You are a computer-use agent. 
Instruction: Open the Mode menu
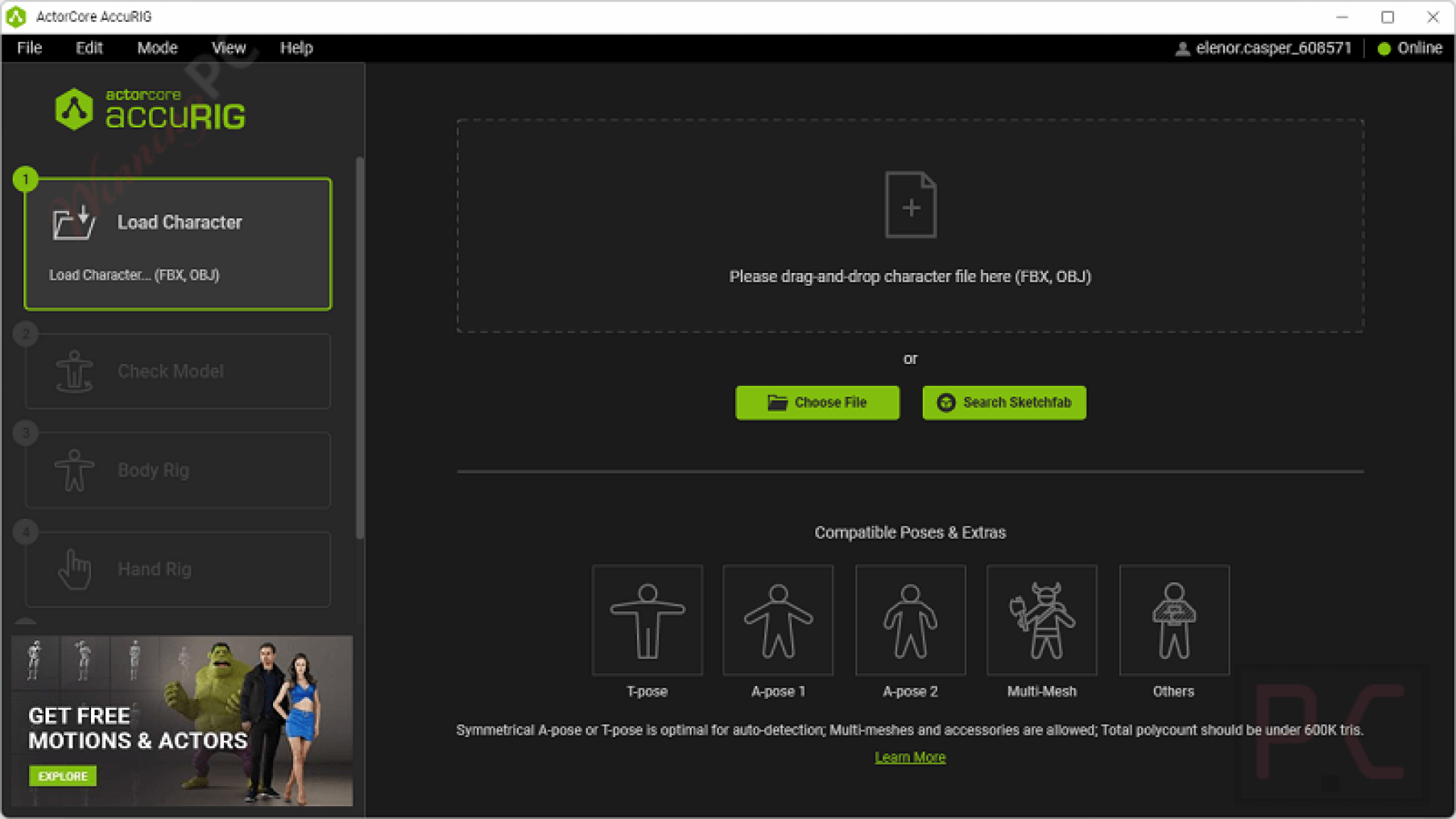157,47
